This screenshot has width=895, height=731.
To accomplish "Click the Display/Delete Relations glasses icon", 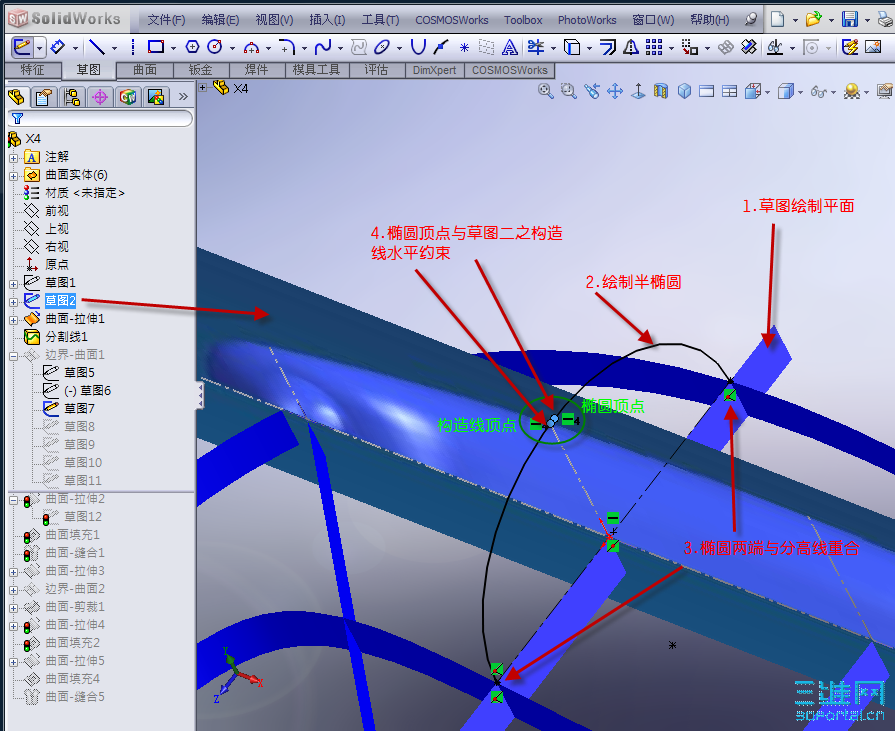I will coord(775,47).
